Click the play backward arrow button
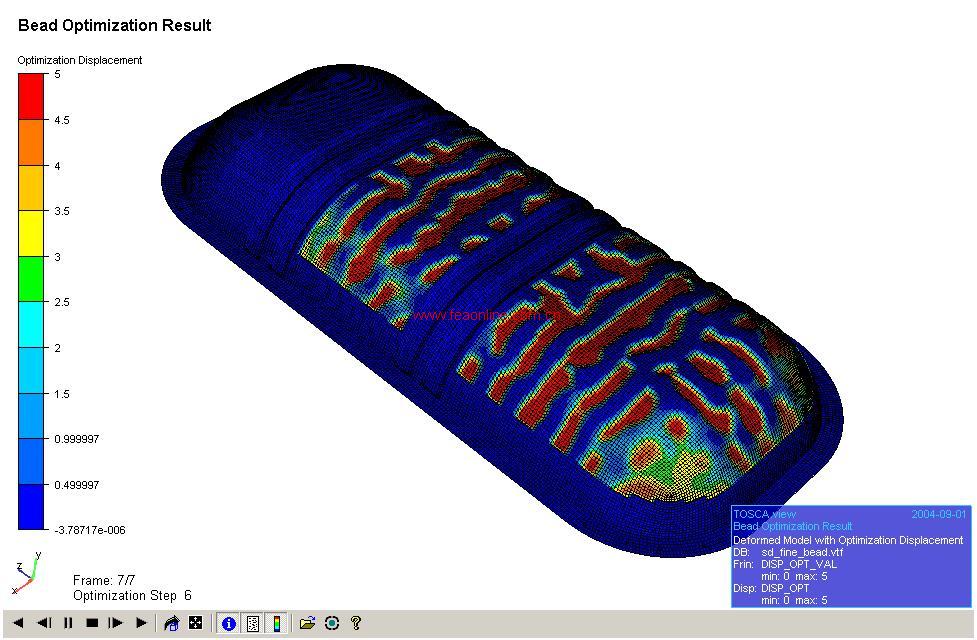Viewport: 977px width, 640px height. (x=18, y=623)
